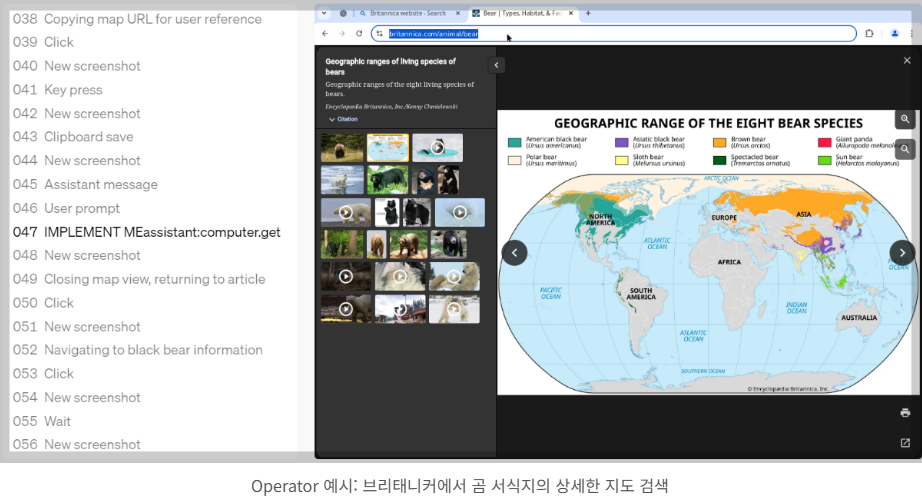Screen dimensions: 922x498
Task: Open map in new window icon
Action: click(905, 443)
